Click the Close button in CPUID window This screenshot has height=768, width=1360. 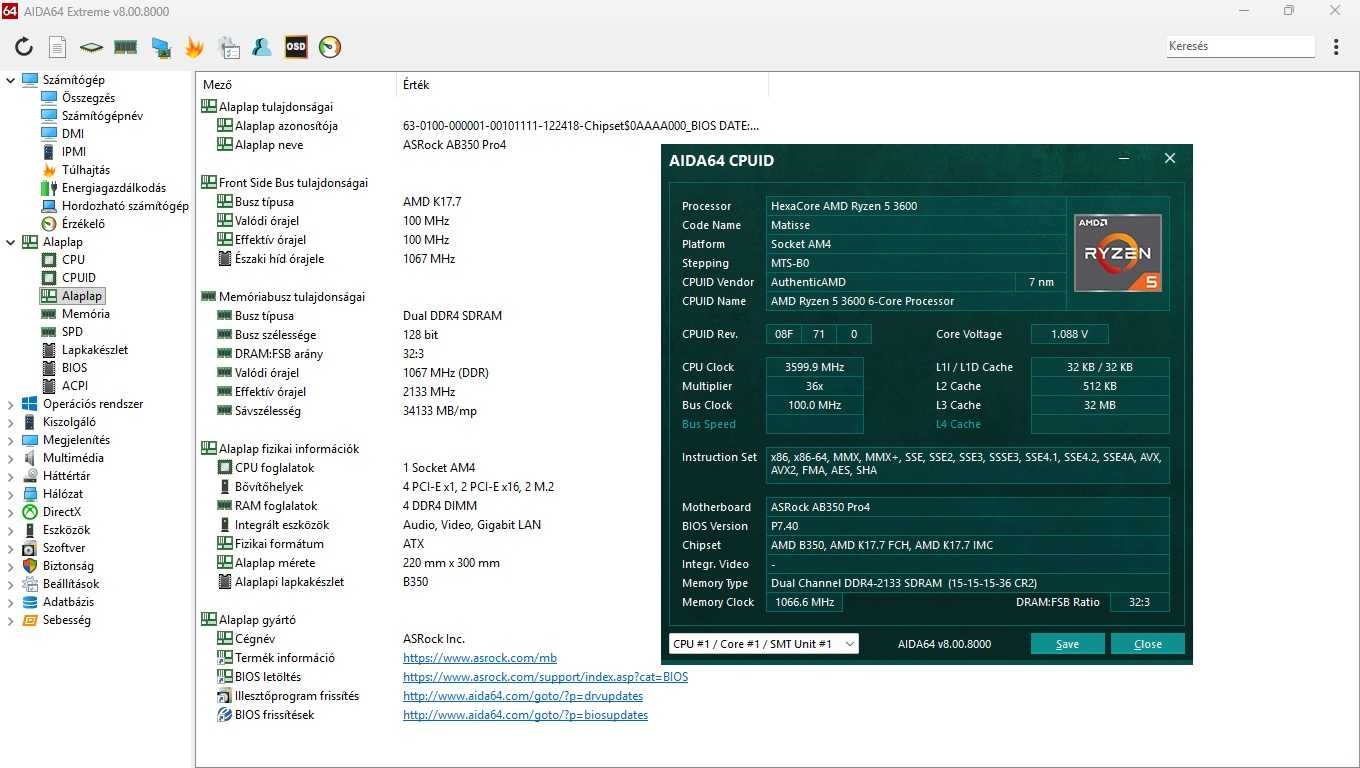click(1148, 644)
